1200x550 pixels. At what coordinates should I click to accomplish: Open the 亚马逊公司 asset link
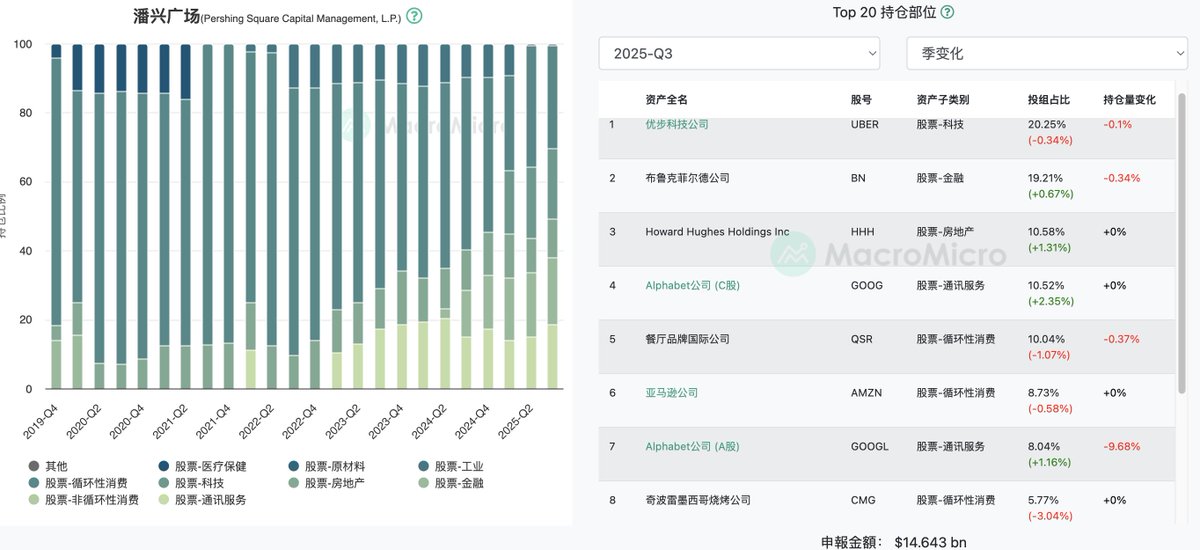coord(671,393)
